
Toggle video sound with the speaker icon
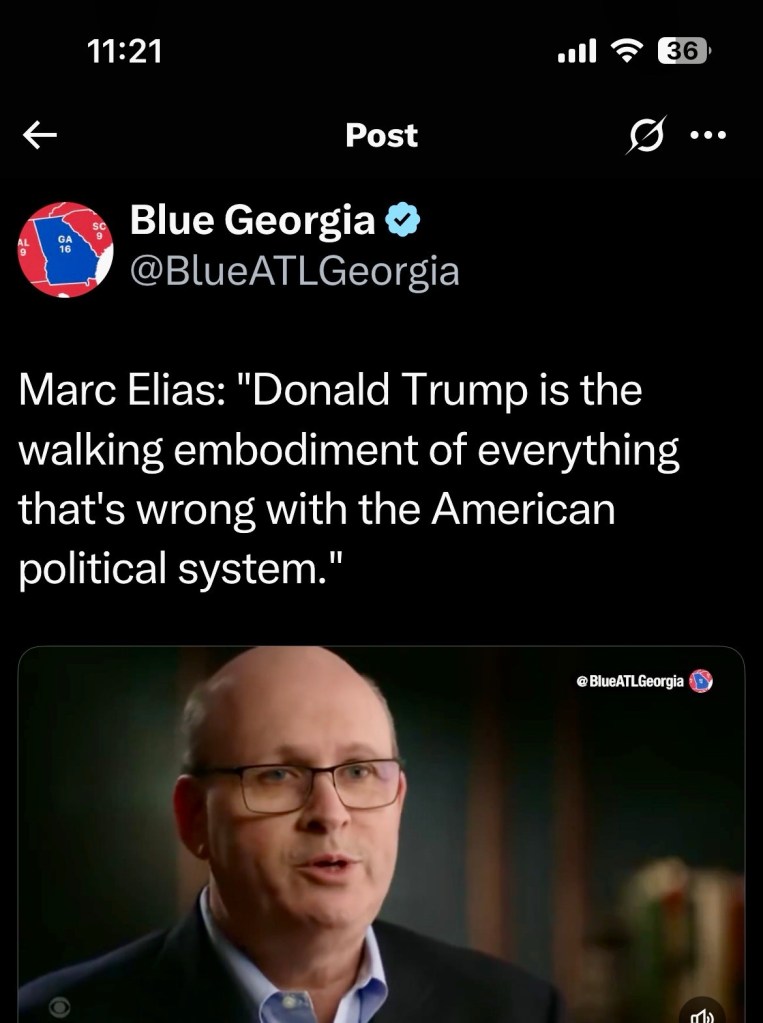click(702, 1013)
